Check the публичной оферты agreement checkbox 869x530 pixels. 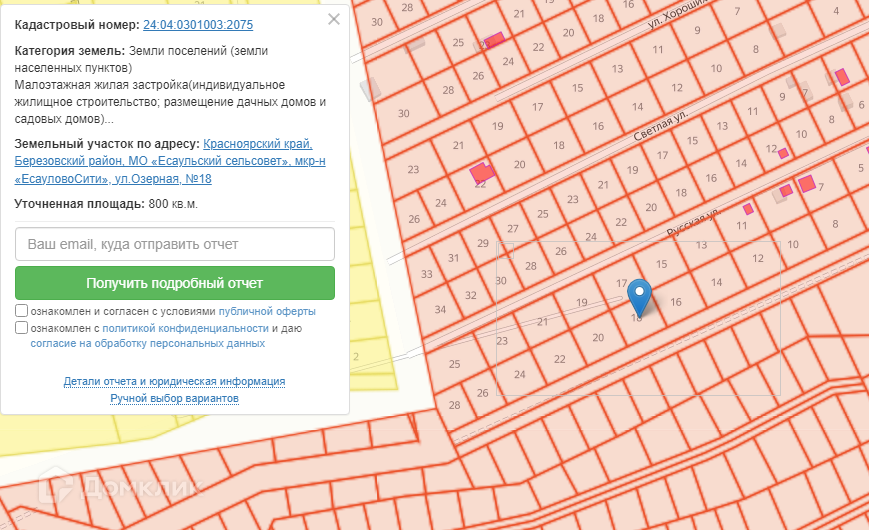coord(21,310)
